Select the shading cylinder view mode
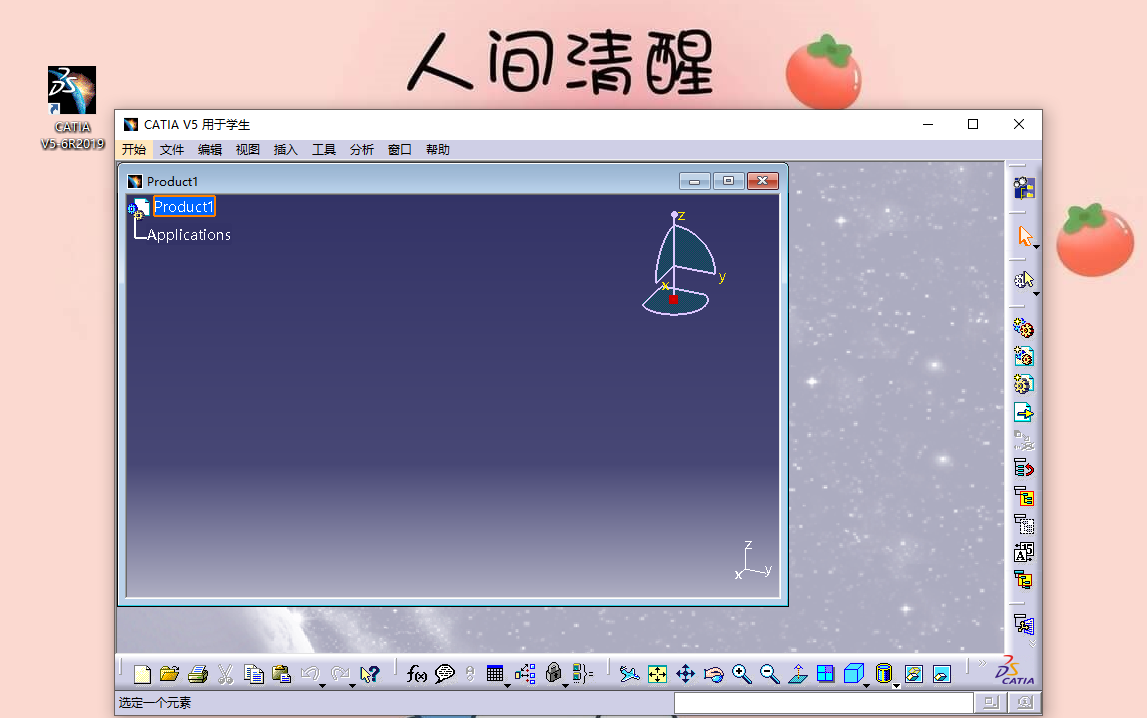Viewport: 1147px width, 718px height. [x=884, y=673]
